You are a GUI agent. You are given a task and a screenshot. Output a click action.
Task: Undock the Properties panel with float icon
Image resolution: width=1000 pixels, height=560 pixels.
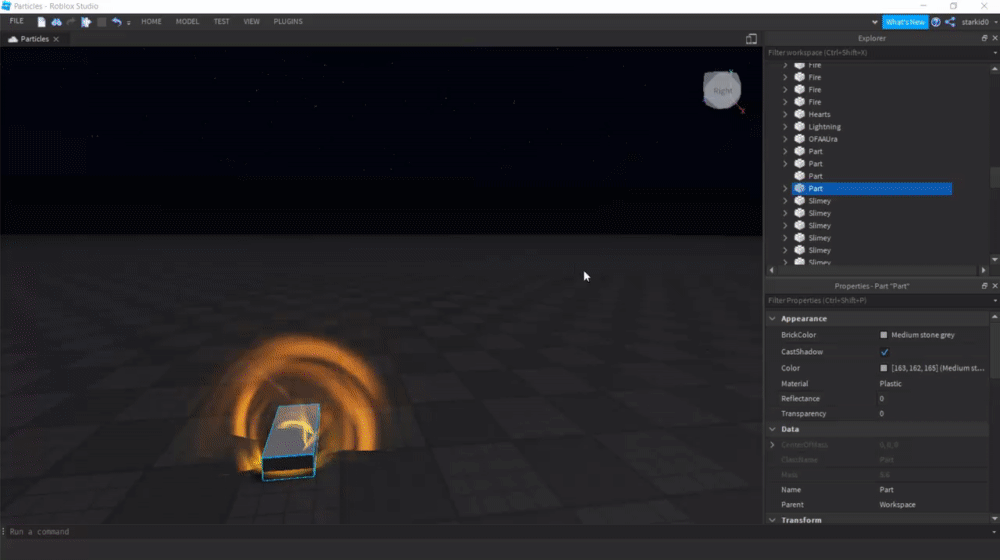pyautogui.click(x=984, y=286)
